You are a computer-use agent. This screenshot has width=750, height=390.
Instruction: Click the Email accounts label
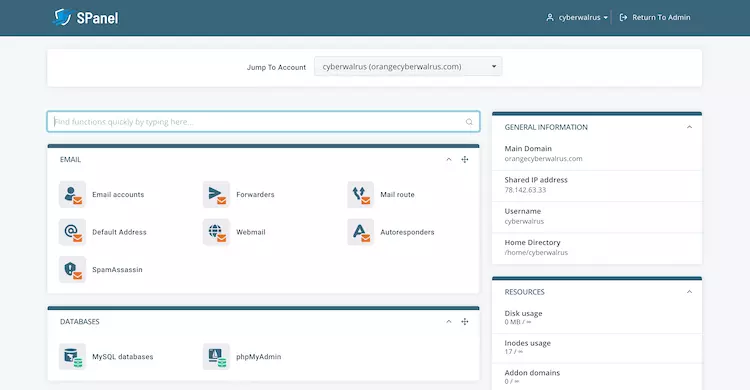click(118, 194)
